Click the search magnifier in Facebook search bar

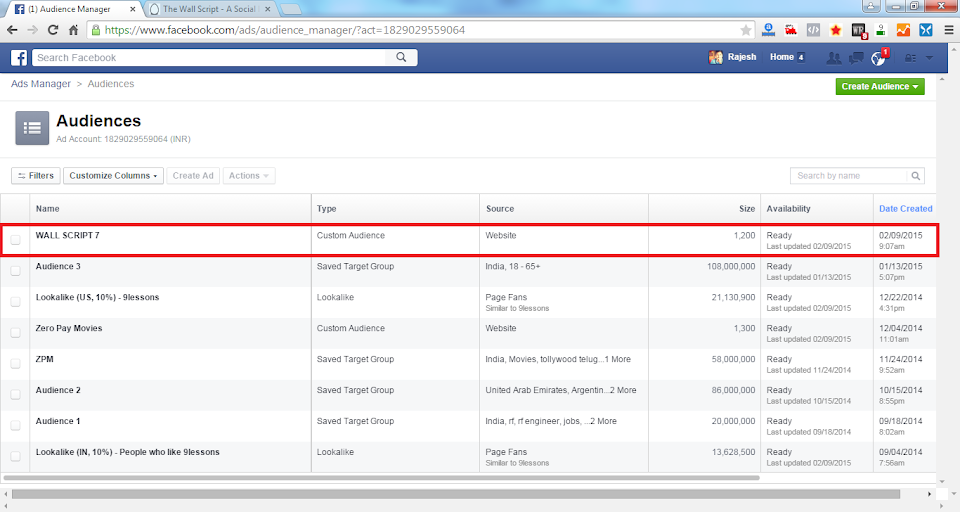401,57
